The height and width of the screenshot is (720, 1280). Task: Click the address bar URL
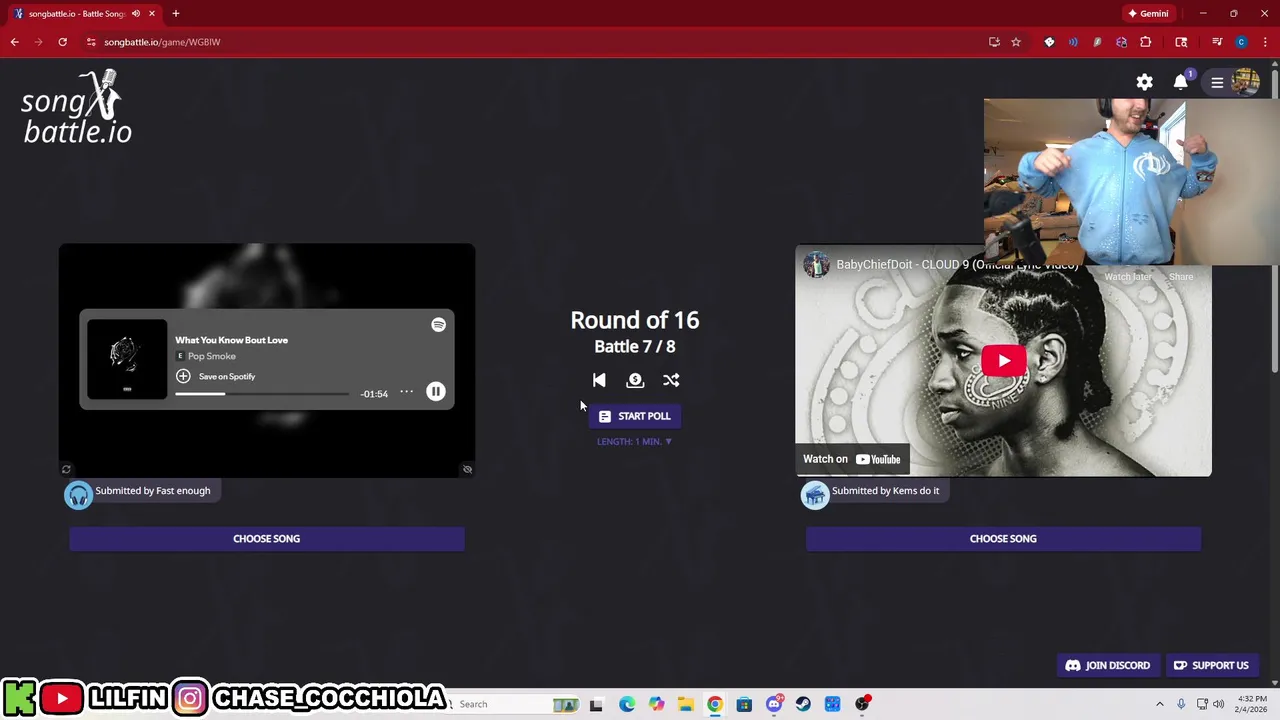click(x=162, y=42)
